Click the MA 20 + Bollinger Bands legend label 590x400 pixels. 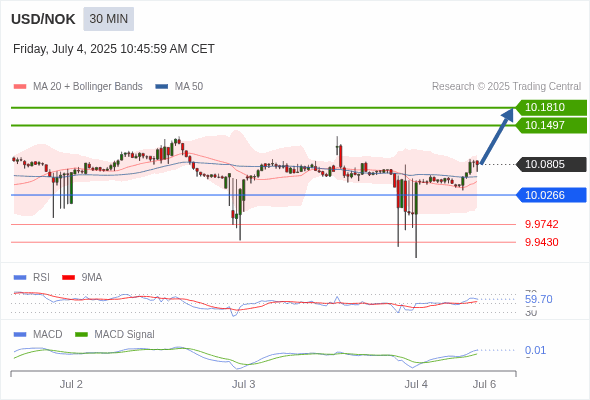pos(88,87)
